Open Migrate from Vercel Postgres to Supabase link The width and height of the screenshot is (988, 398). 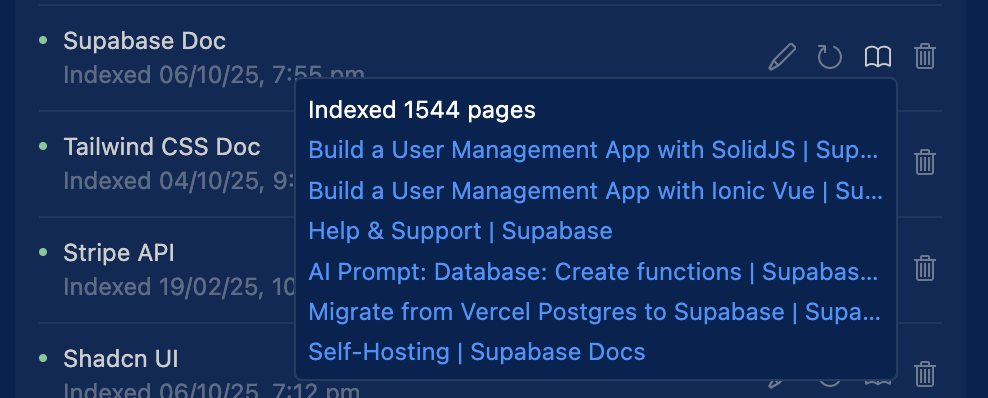tap(594, 312)
